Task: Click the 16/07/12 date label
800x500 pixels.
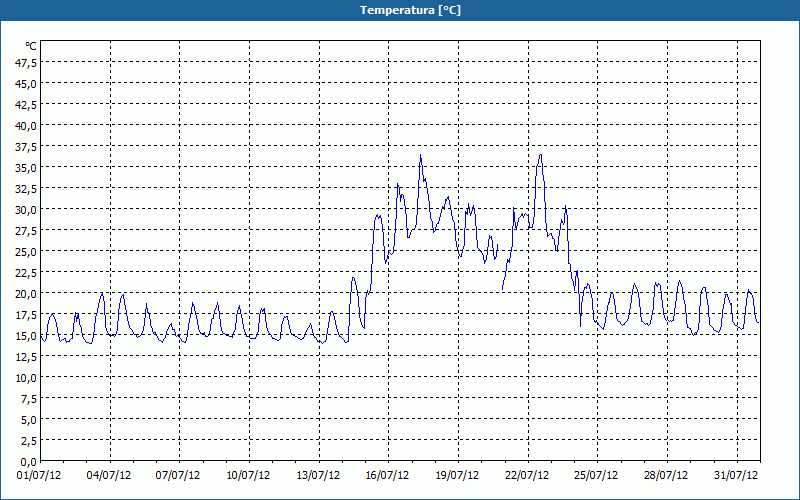Action: coord(387,476)
